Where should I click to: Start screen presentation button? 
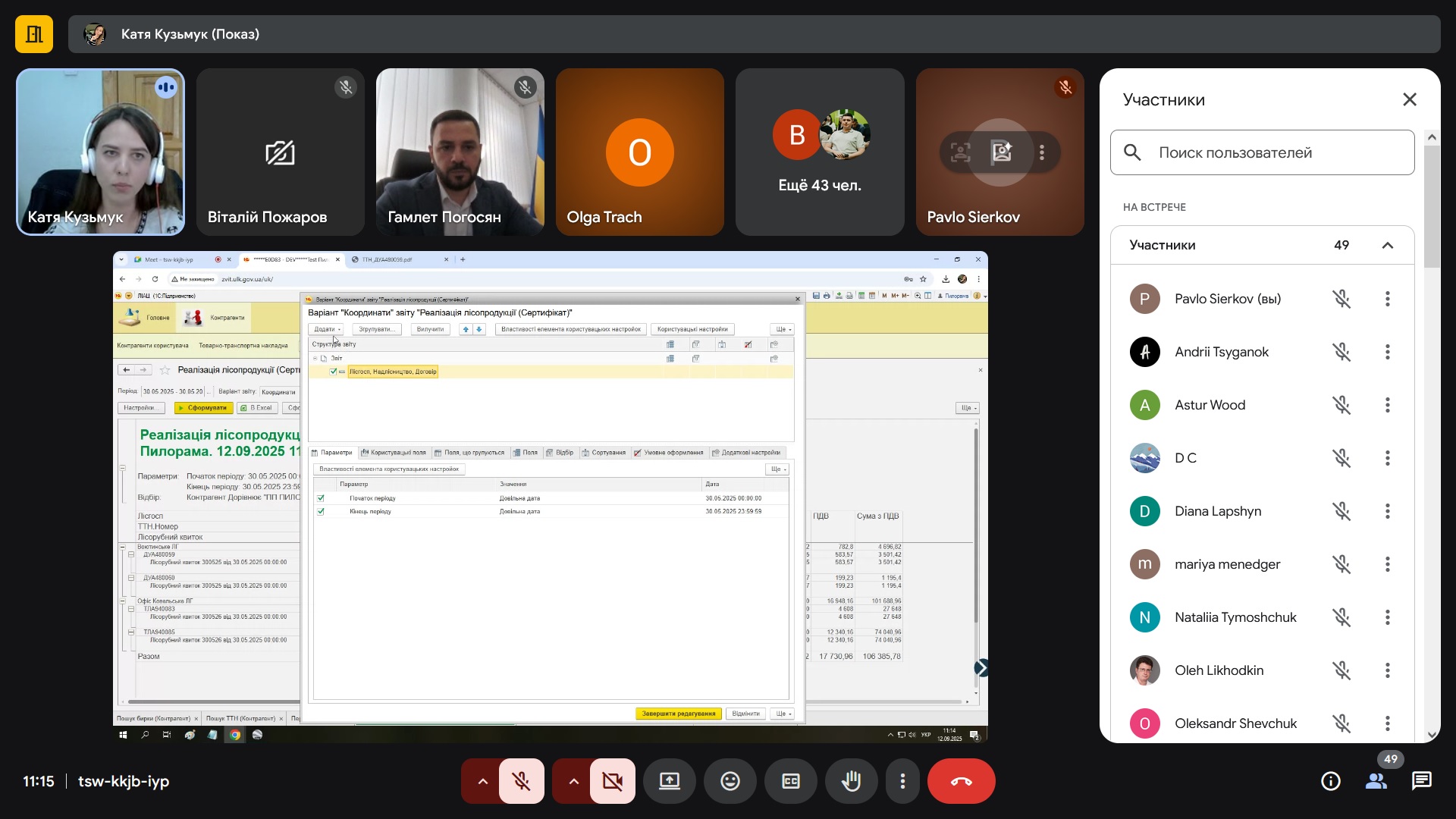click(x=669, y=781)
